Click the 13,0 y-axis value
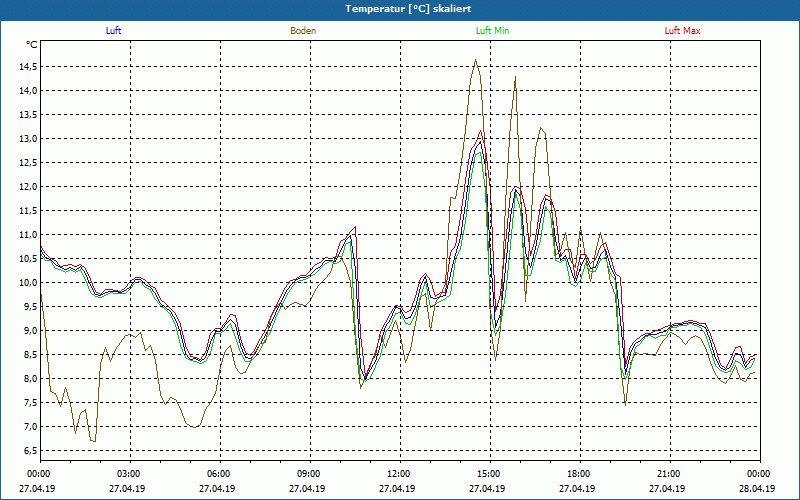Viewport: 800px width, 500px height. pyautogui.click(x=28, y=139)
